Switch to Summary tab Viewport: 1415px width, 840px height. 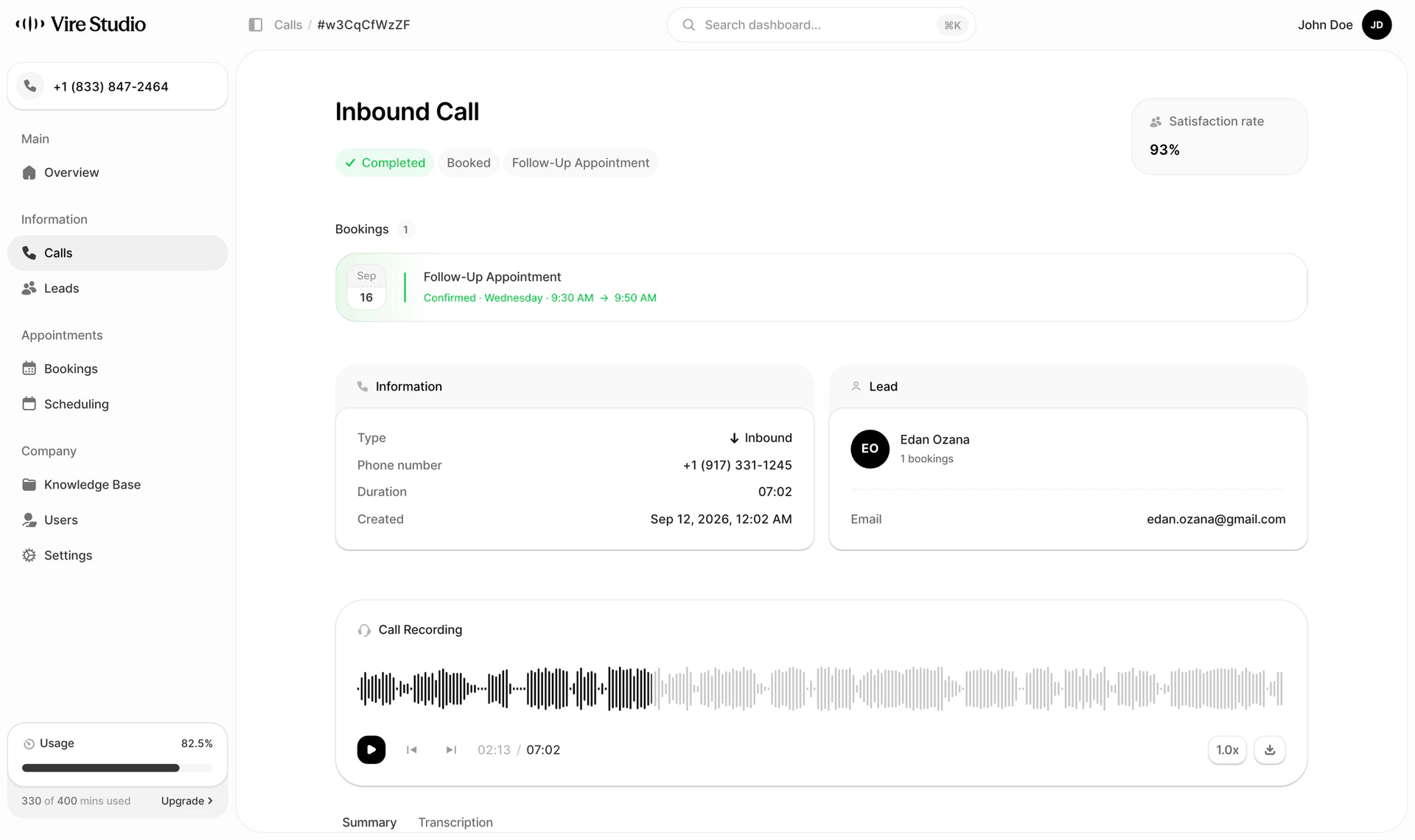[369, 822]
